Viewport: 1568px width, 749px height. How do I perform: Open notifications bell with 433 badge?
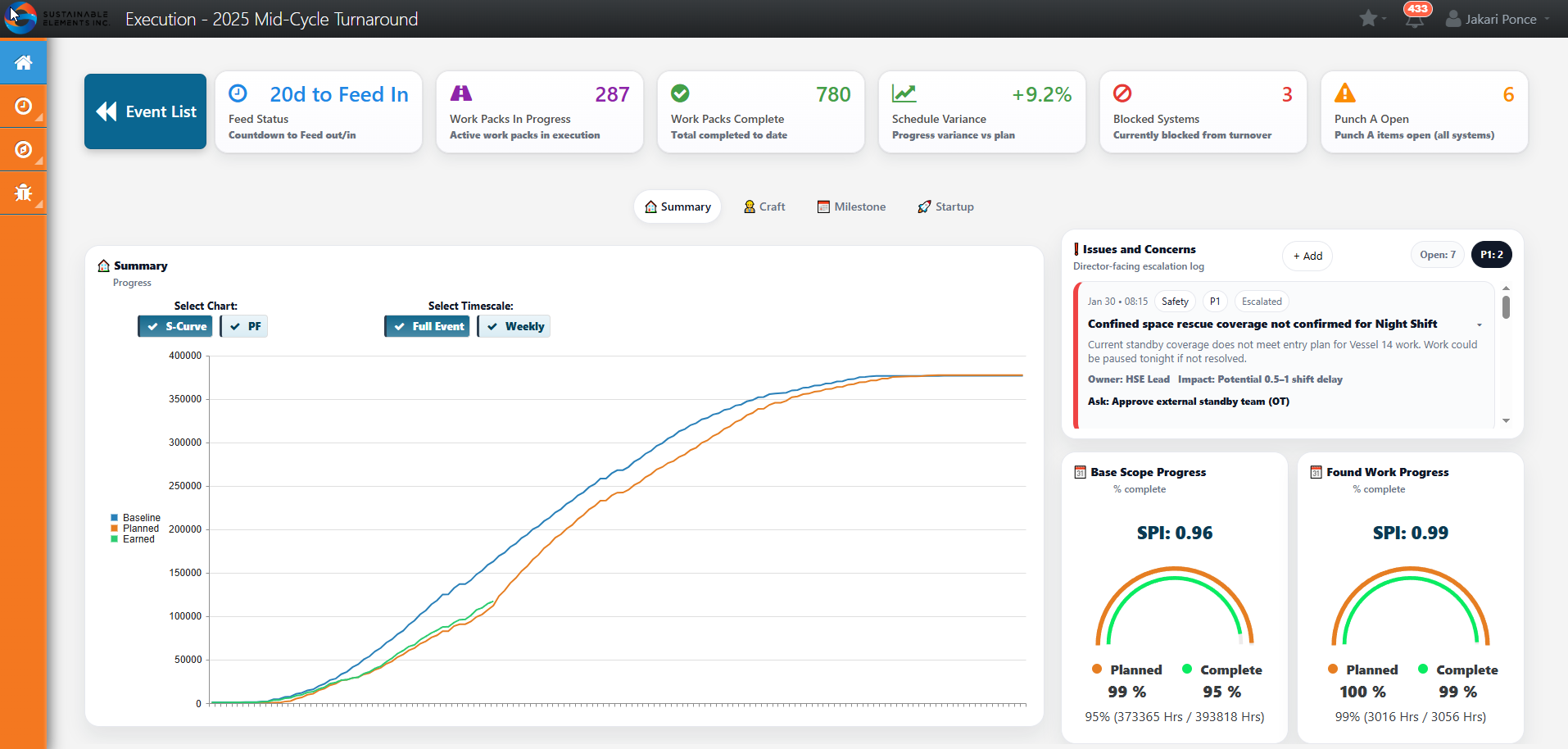tap(1415, 18)
